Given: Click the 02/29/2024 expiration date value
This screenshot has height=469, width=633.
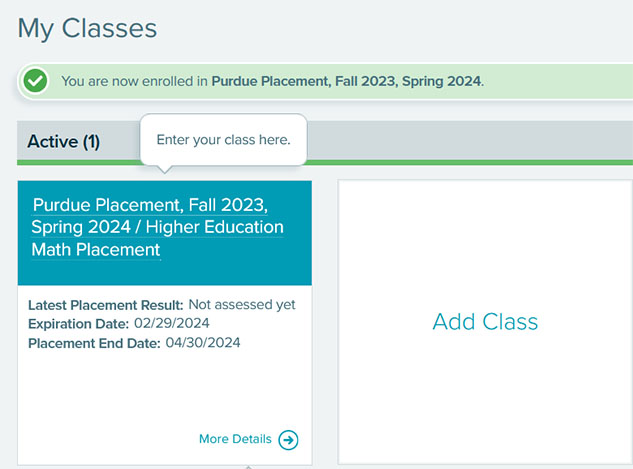Looking at the screenshot, I should click(x=172, y=323).
